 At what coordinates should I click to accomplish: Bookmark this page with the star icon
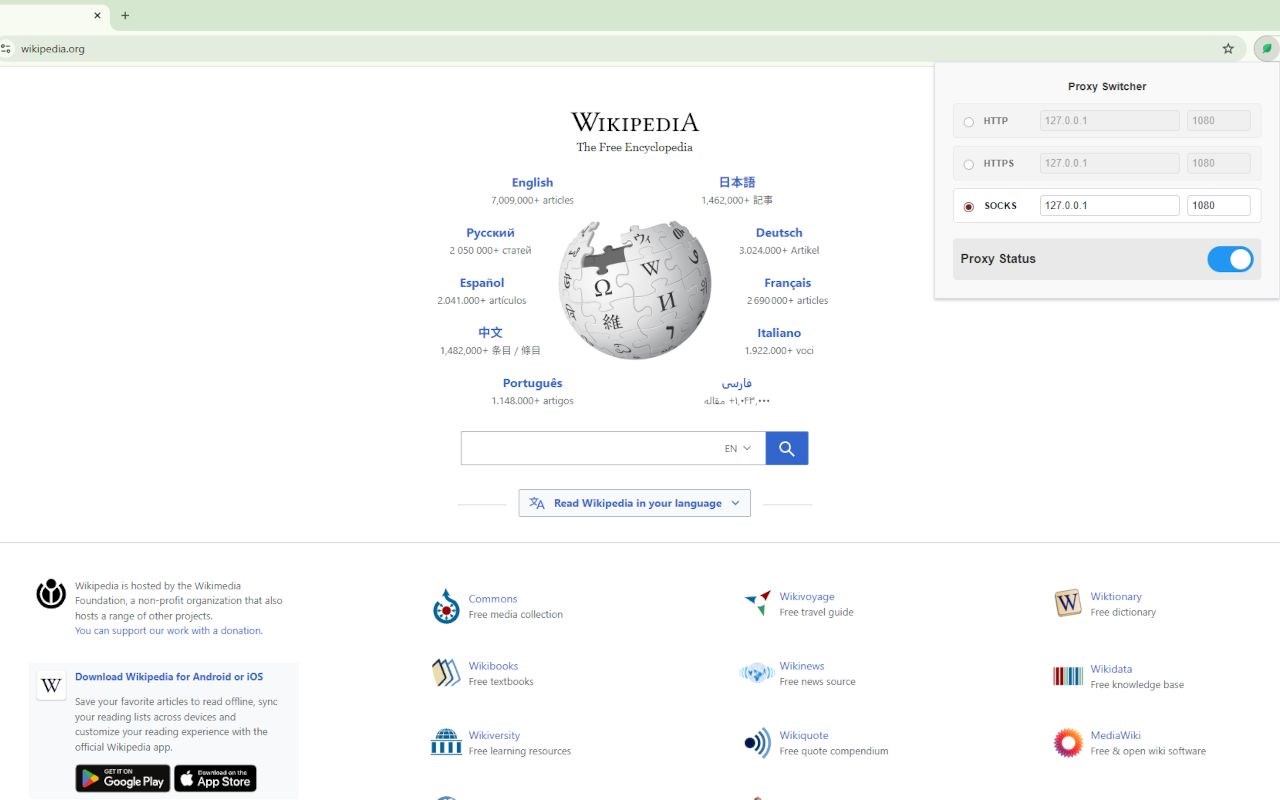(1228, 48)
